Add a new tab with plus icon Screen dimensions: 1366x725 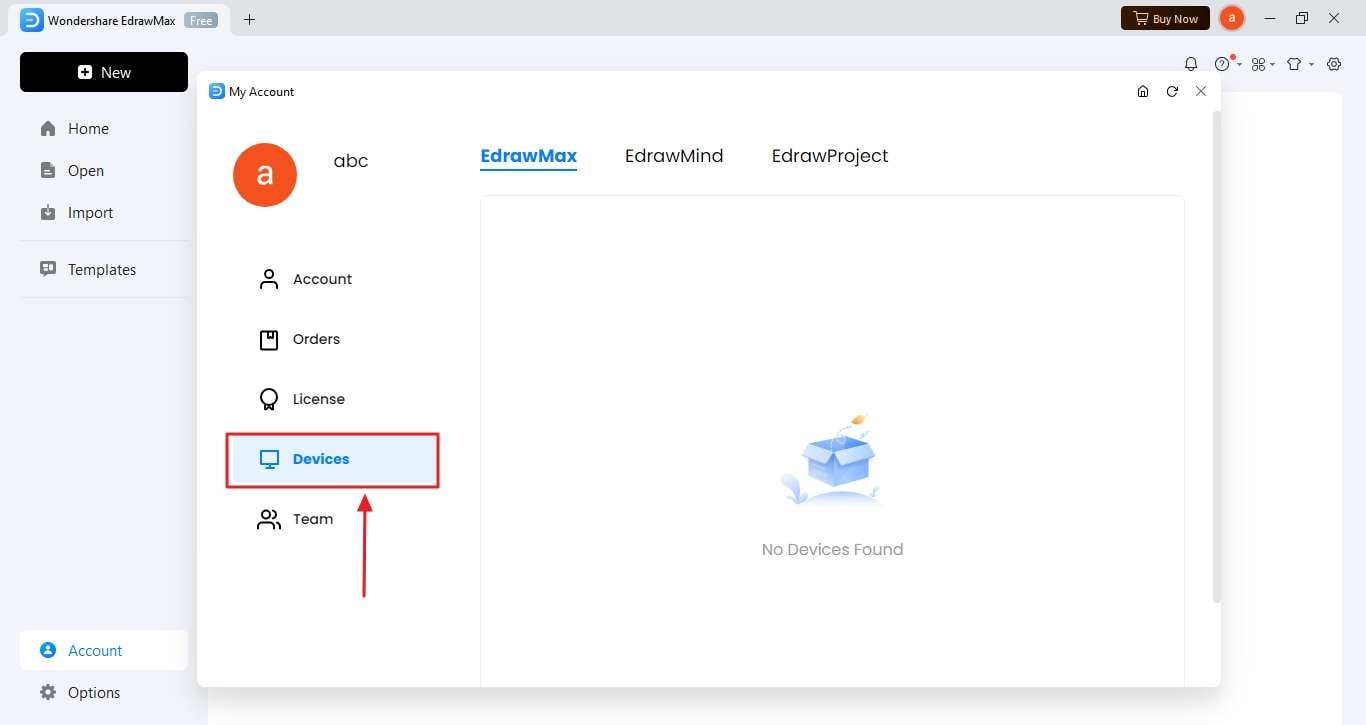click(x=249, y=19)
